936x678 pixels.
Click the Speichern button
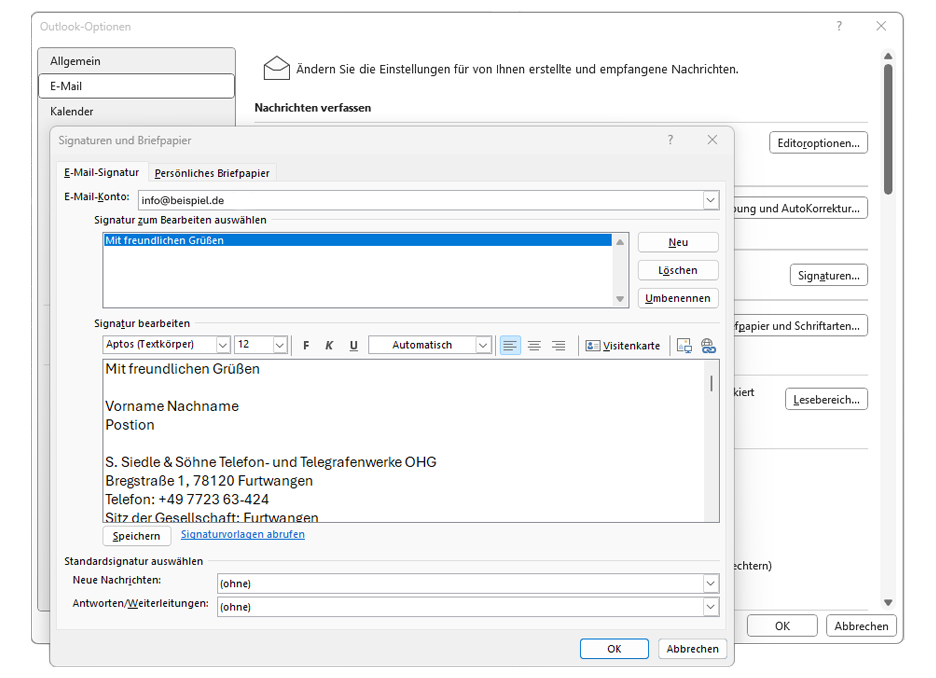pos(136,536)
